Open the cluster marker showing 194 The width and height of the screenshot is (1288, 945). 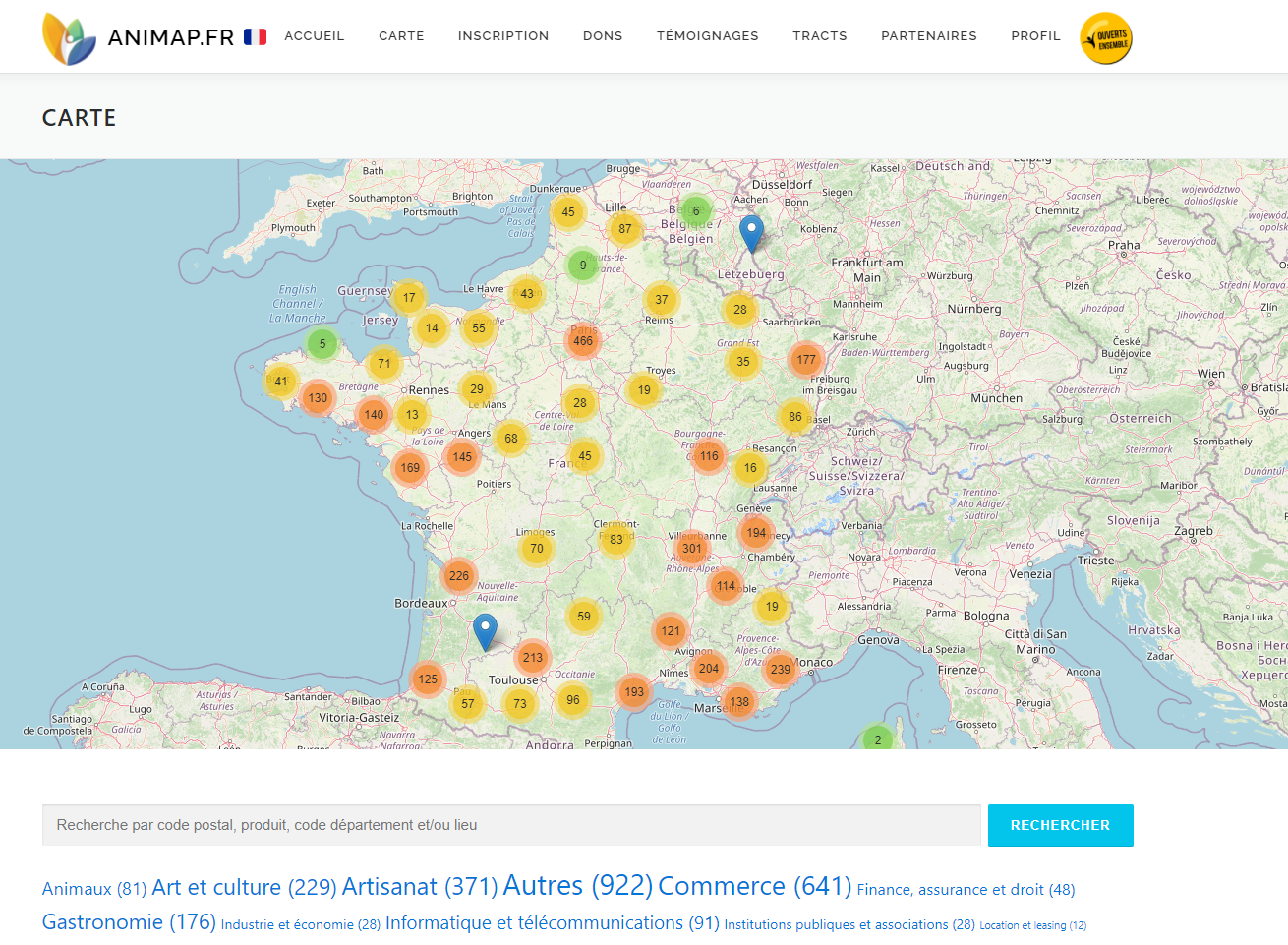(x=756, y=533)
